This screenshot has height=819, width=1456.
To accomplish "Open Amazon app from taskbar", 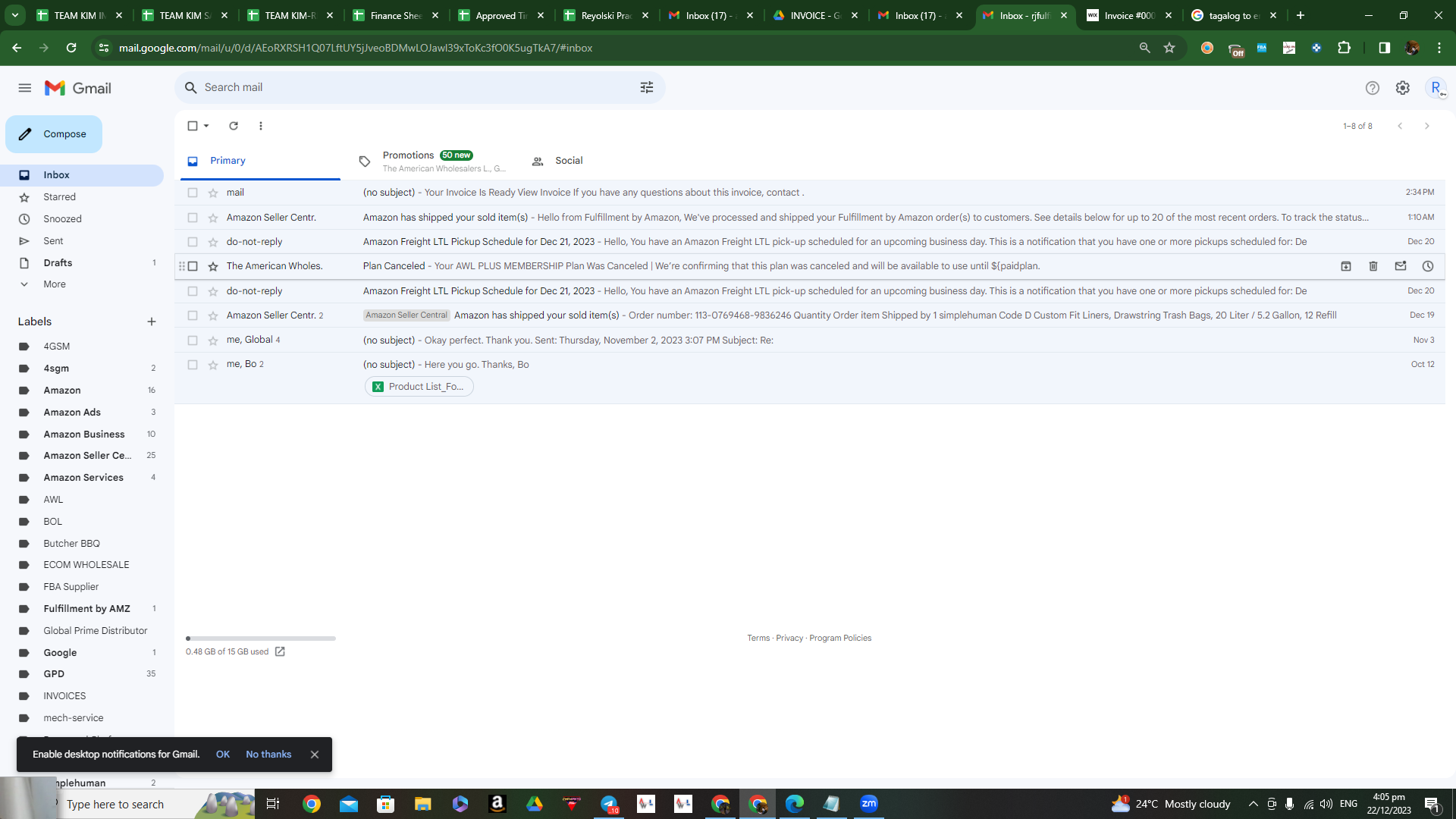I will [497, 804].
